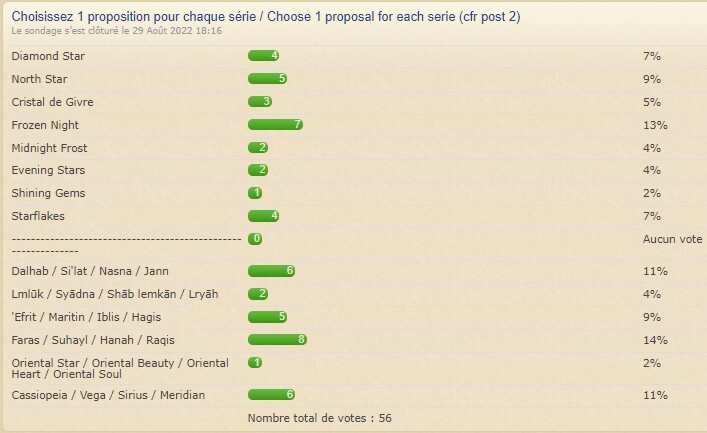Click the Evening Stars vote bar
The width and height of the screenshot is (707, 433).
point(258,171)
